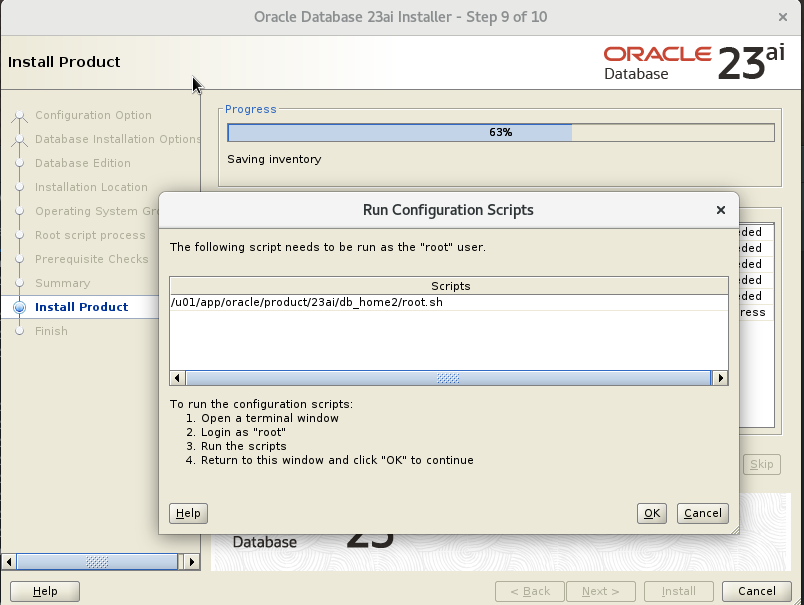Open Help in the scripts dialog
The image size is (804, 605).
pyautogui.click(x=188, y=513)
